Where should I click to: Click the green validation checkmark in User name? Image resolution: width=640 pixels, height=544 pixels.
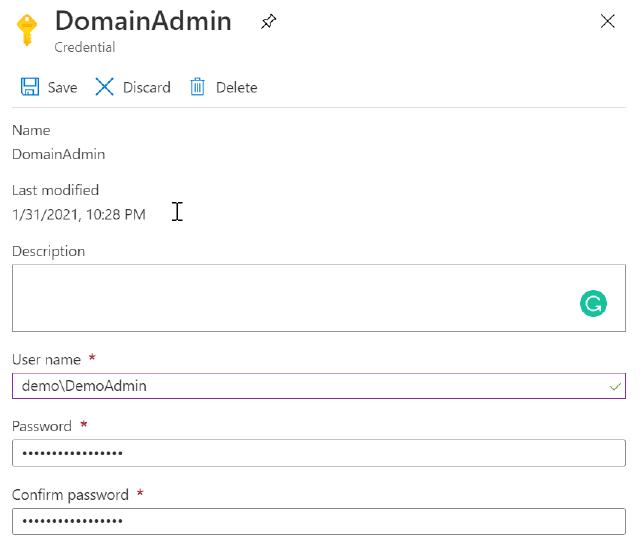pyautogui.click(x=614, y=386)
